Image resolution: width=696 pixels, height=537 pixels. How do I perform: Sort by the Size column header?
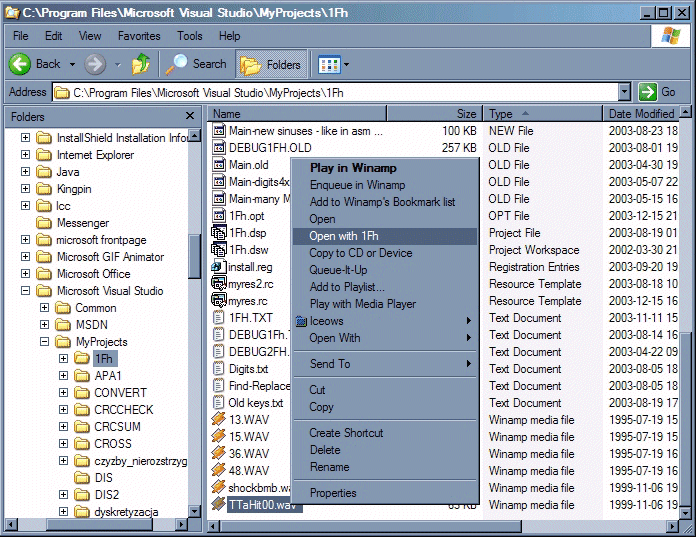pyautogui.click(x=435, y=114)
